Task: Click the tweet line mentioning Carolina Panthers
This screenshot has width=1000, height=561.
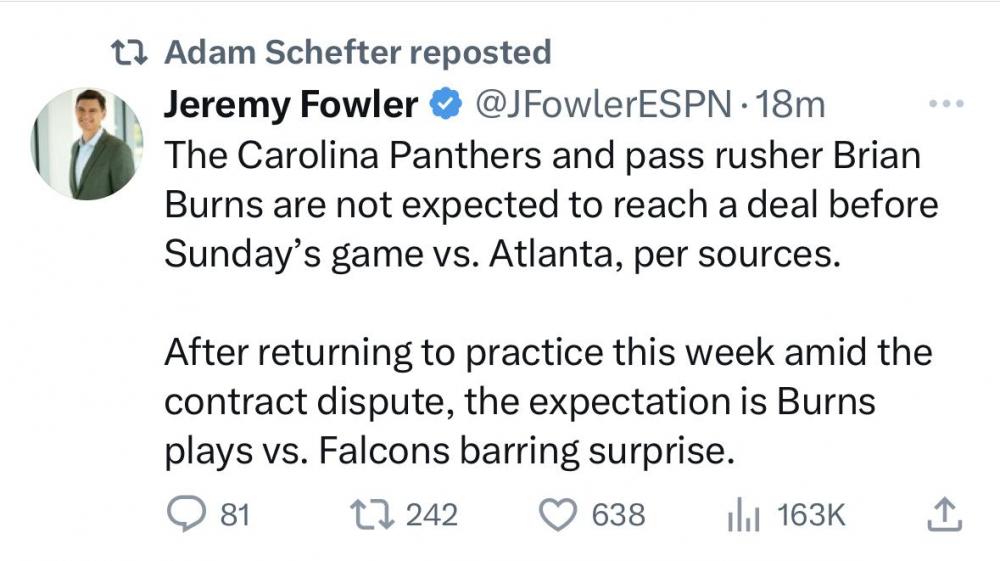Action: (541, 155)
